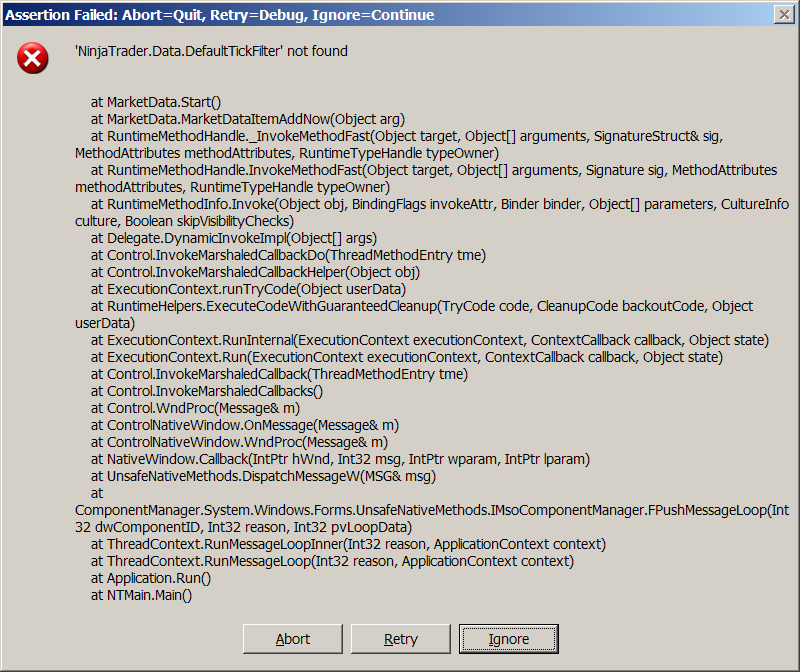Click the 'NinjaTrader.Data.DefaultTickFilter' not found message
800x672 pixels.
pyautogui.click(x=211, y=51)
